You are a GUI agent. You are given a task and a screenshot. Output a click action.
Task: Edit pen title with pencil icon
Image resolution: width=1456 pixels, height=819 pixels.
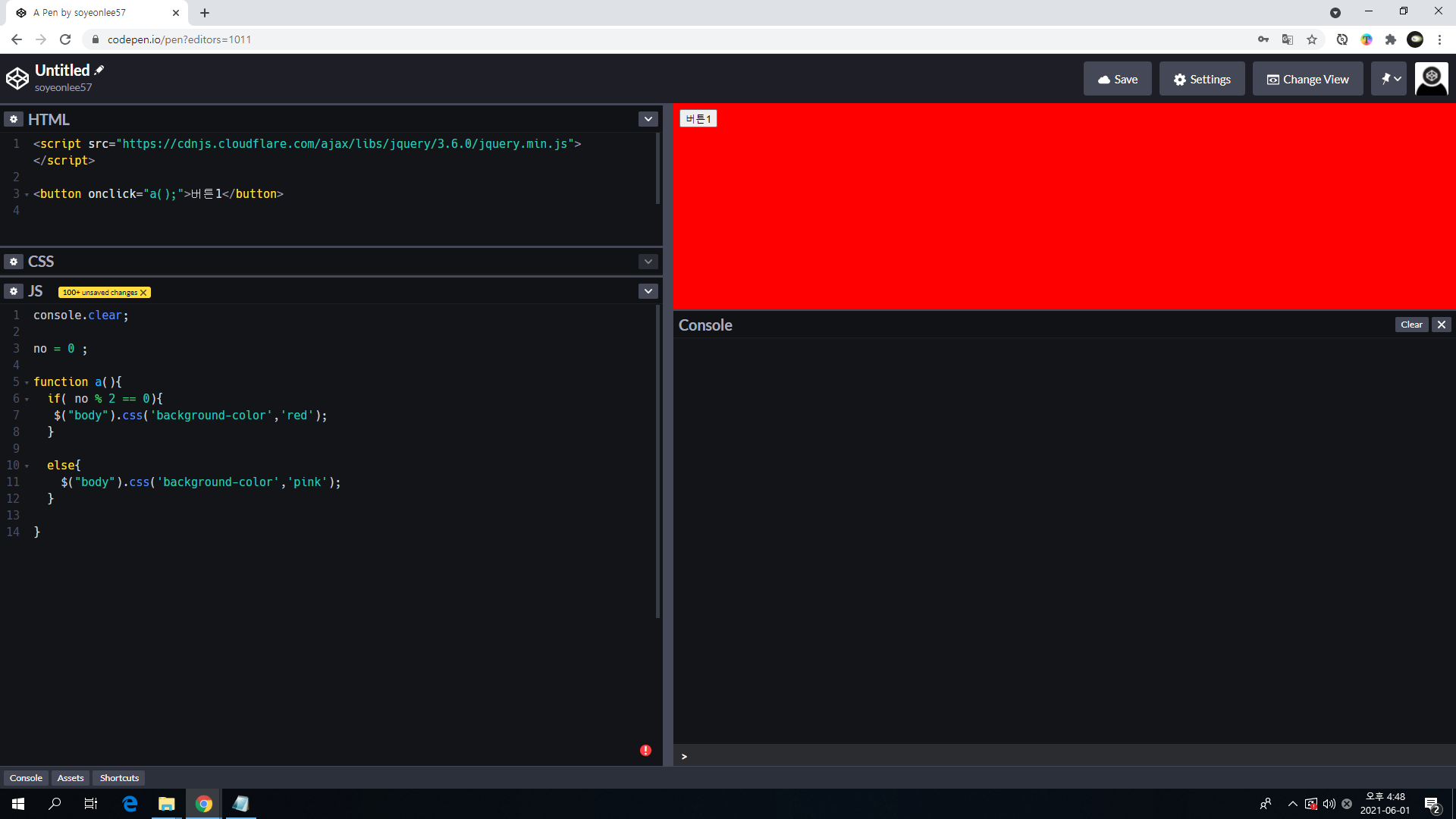pyautogui.click(x=99, y=70)
